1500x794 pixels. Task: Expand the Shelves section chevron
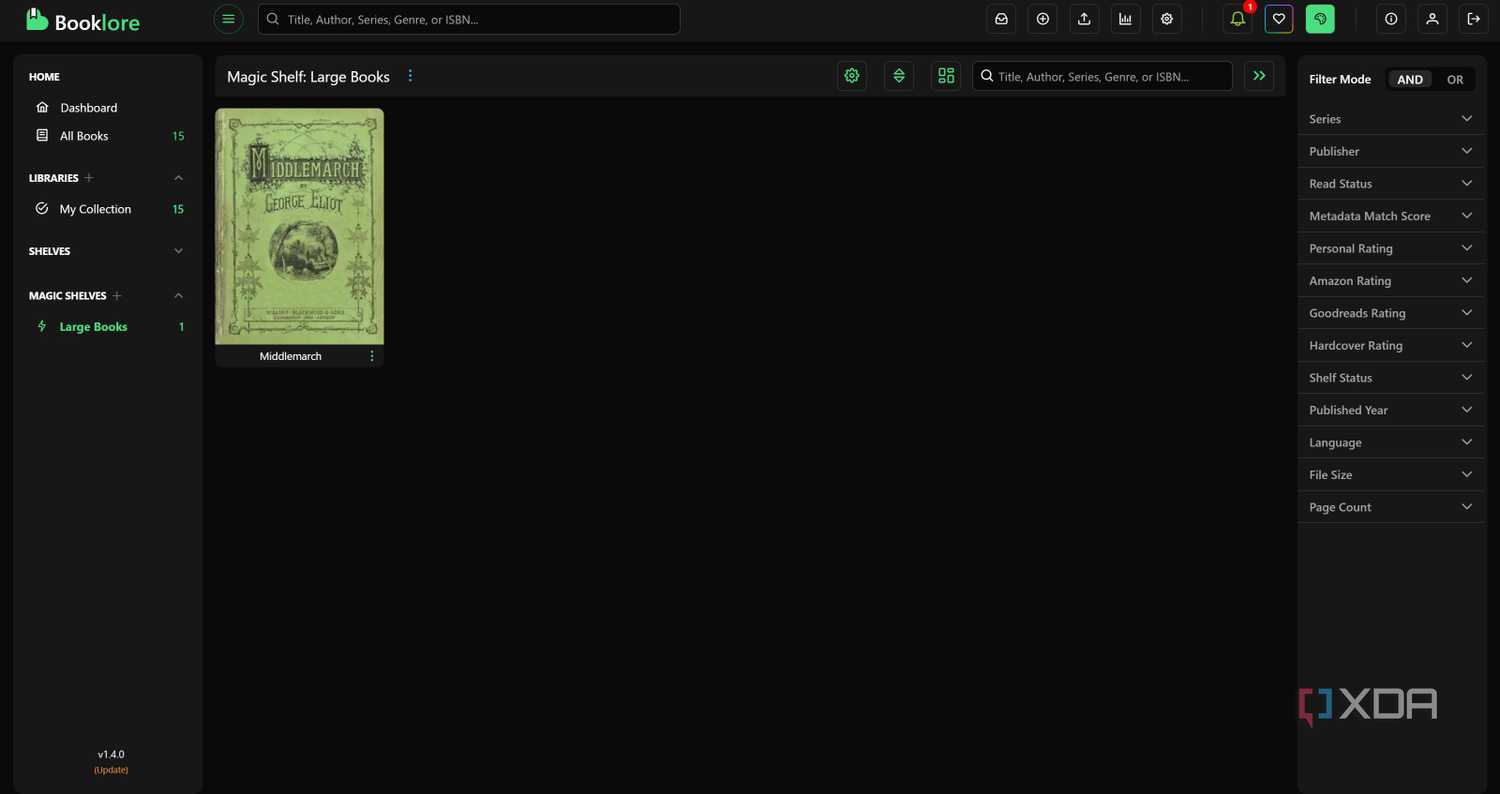(x=179, y=251)
